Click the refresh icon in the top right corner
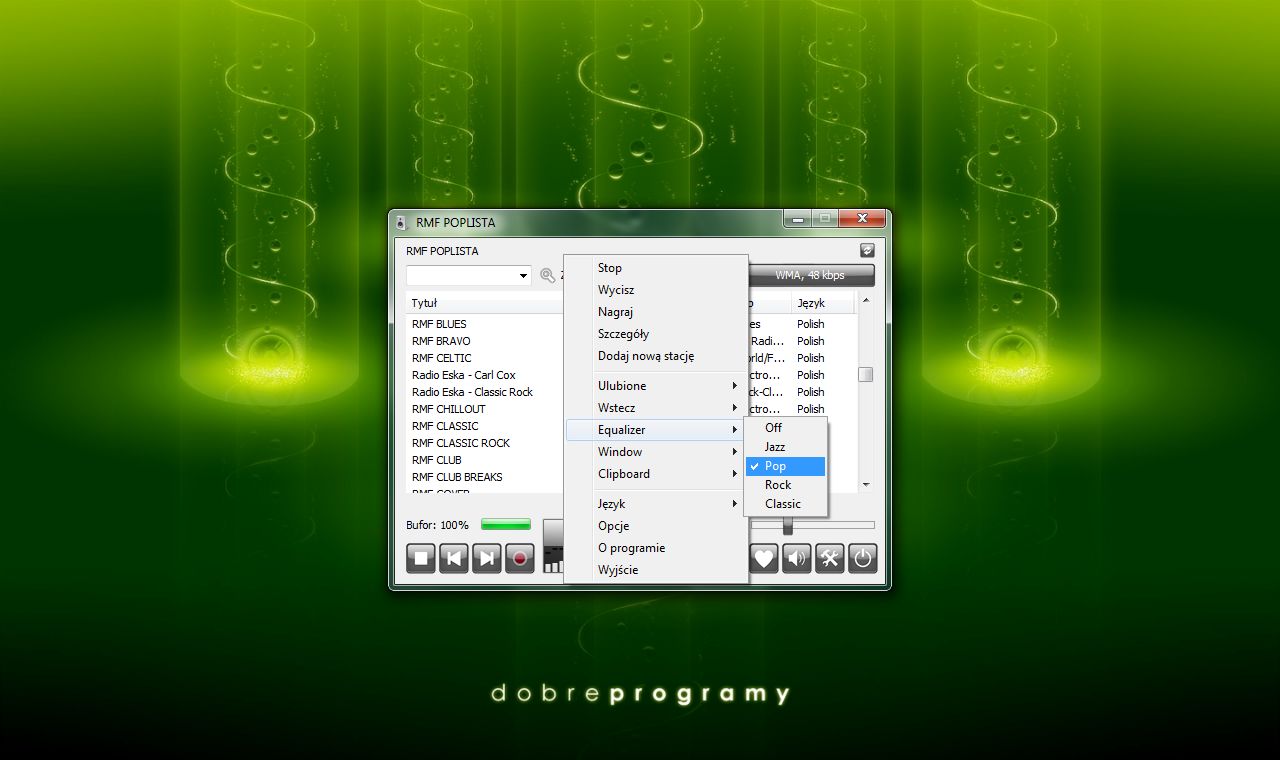 pyautogui.click(x=867, y=251)
